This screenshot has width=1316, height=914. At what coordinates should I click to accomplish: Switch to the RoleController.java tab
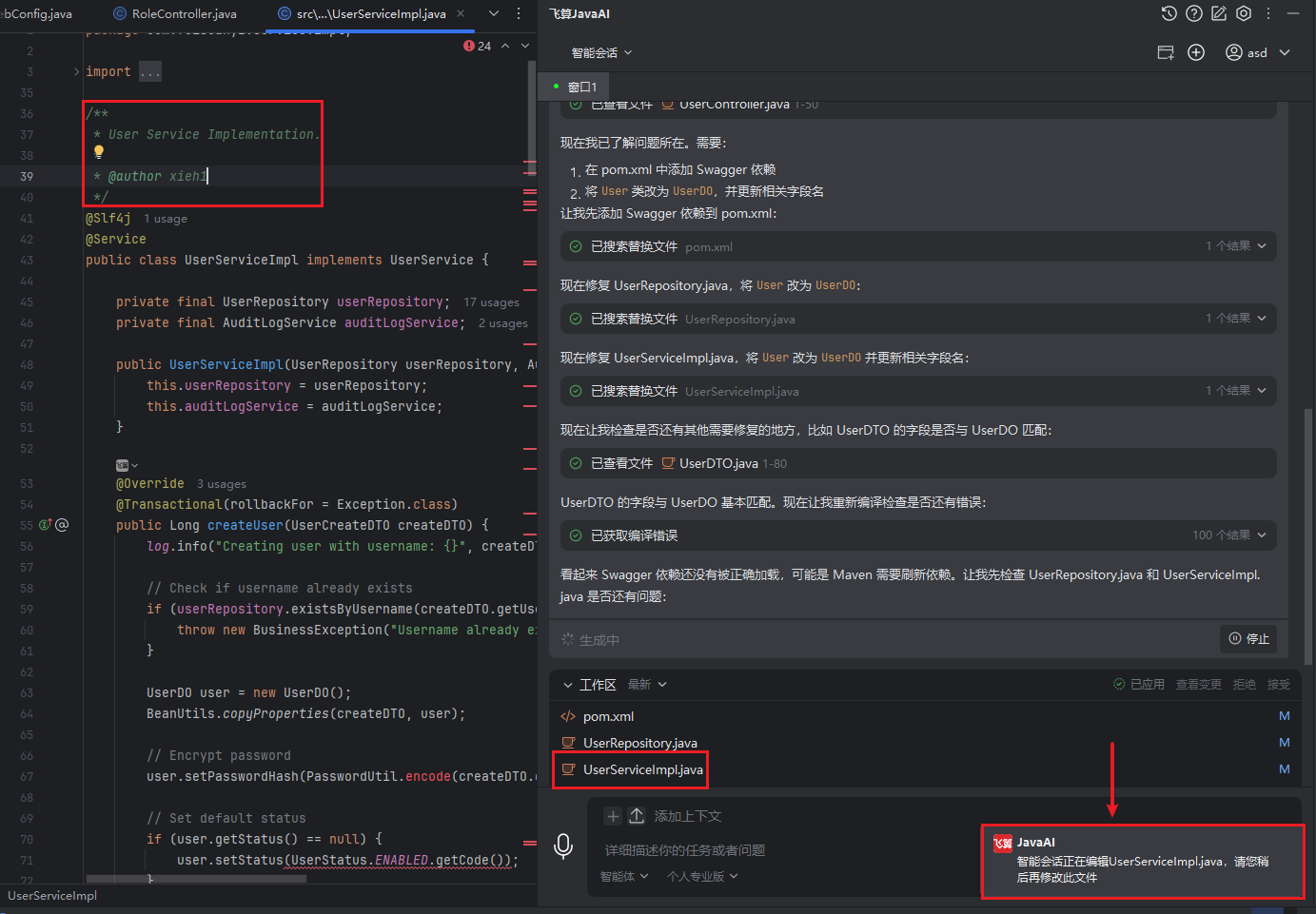coord(184,14)
